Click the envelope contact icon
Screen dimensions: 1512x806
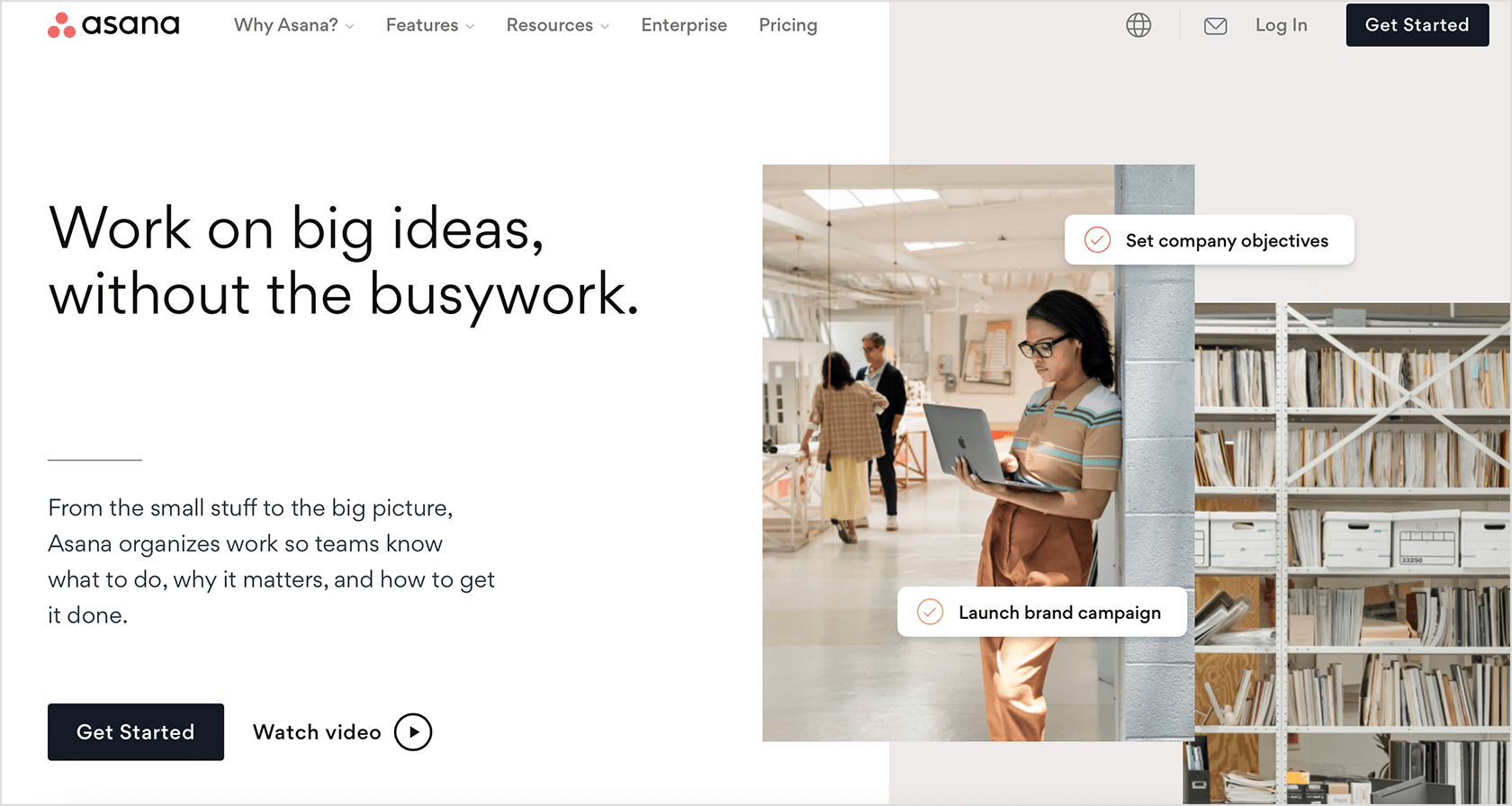coord(1215,26)
